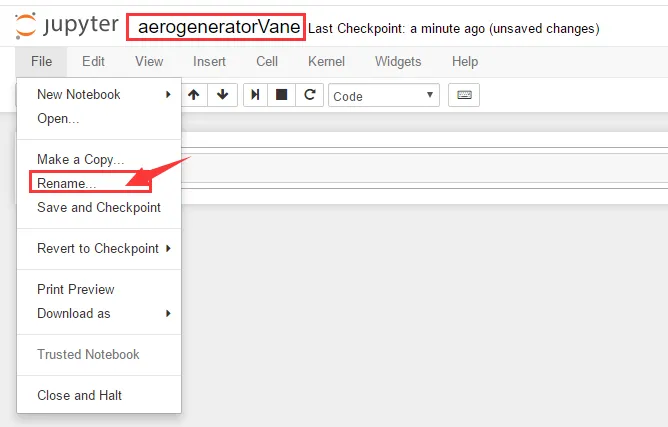Click the aerogeneratorVane notebook title
668x427 pixels.
219,27
